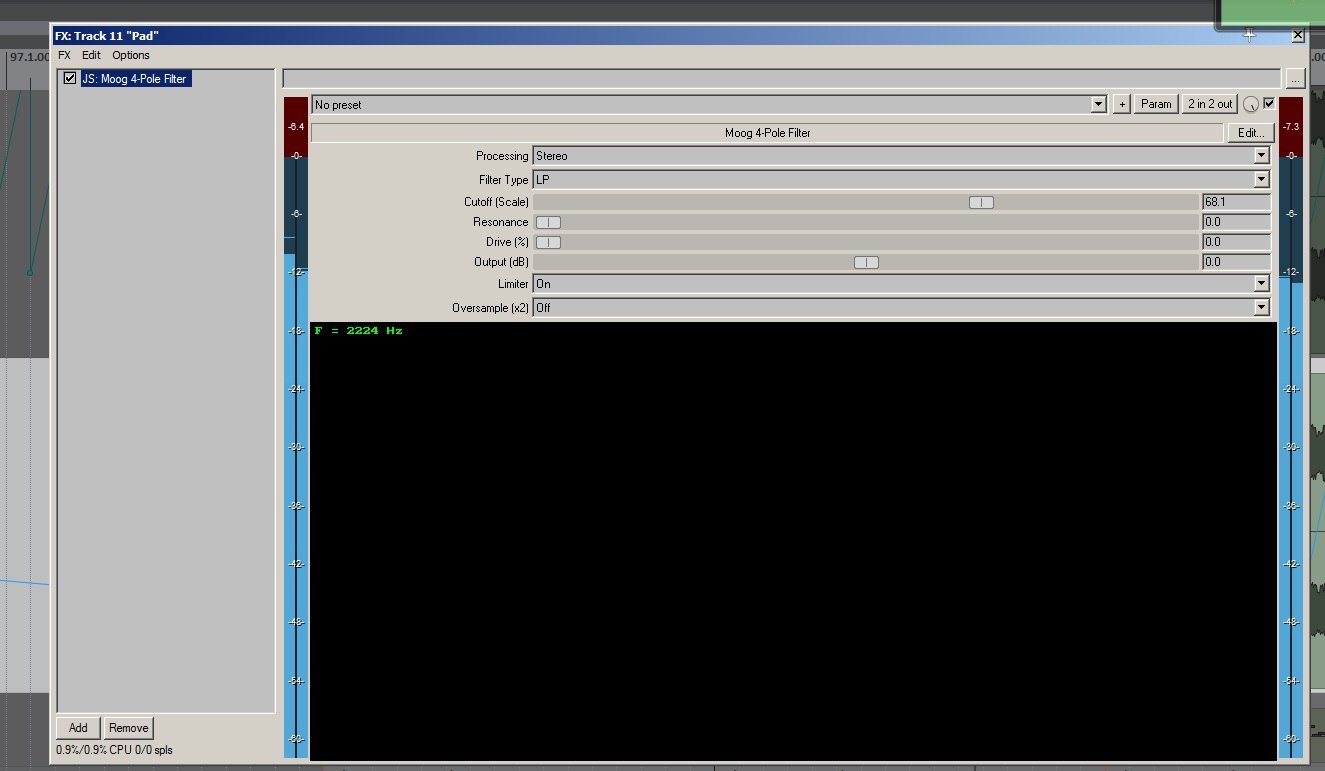Click the Edit... button for the JS effect
Screen dimensions: 1325x771
coord(1251,132)
